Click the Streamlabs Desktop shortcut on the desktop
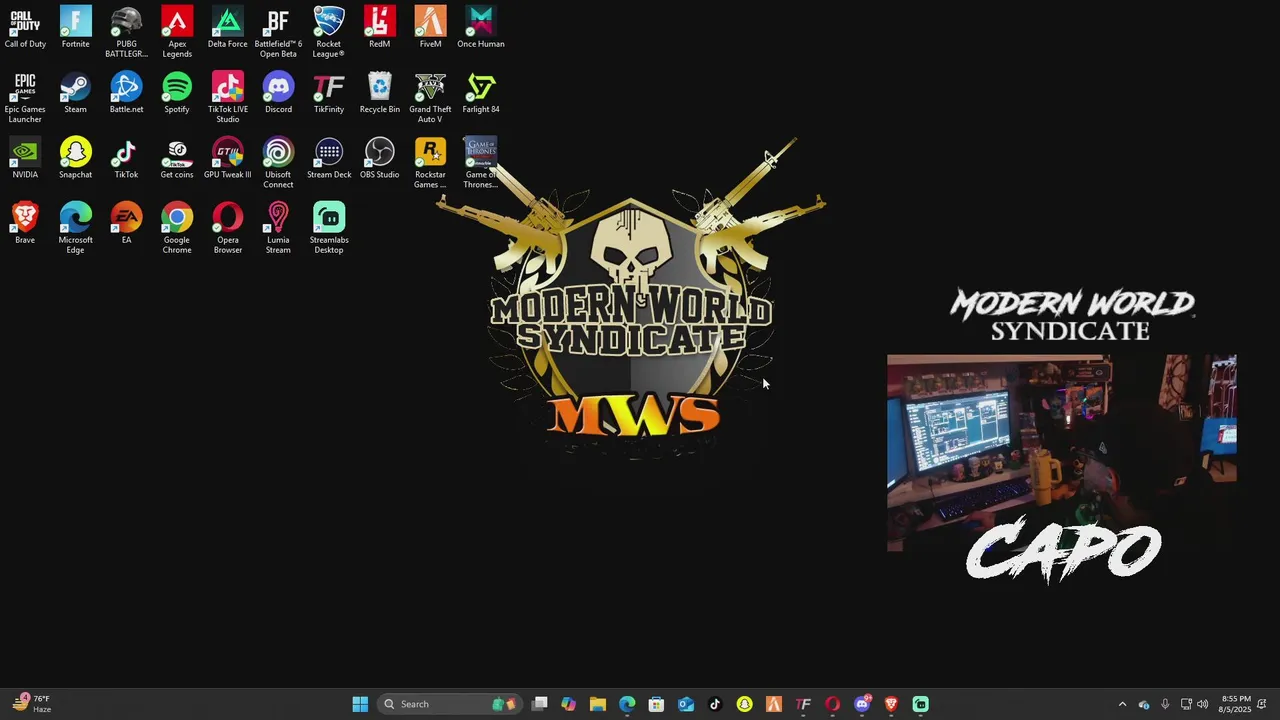This screenshot has height=720, width=1280. (x=329, y=228)
